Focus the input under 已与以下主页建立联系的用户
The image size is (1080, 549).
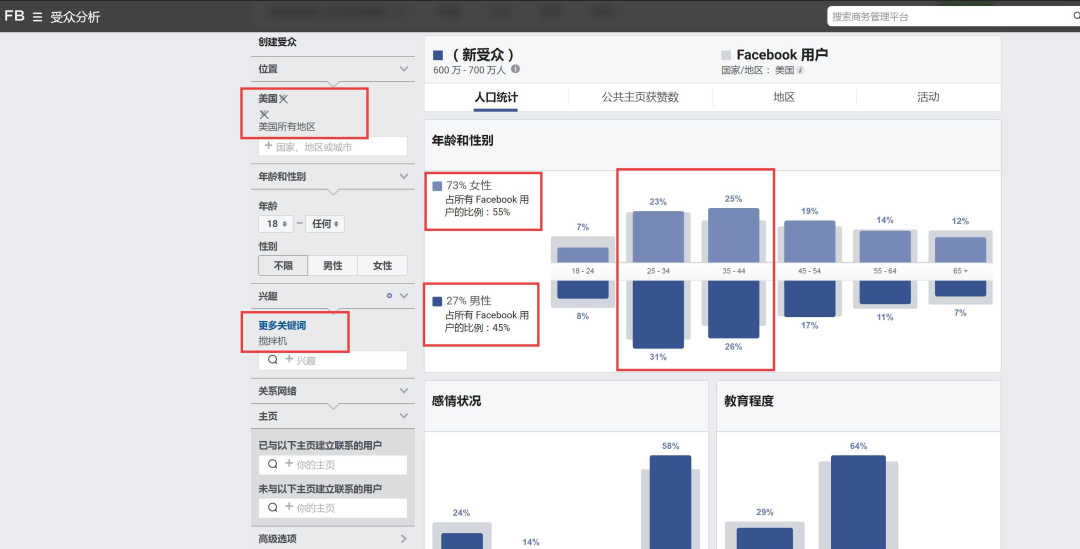[x=333, y=464]
